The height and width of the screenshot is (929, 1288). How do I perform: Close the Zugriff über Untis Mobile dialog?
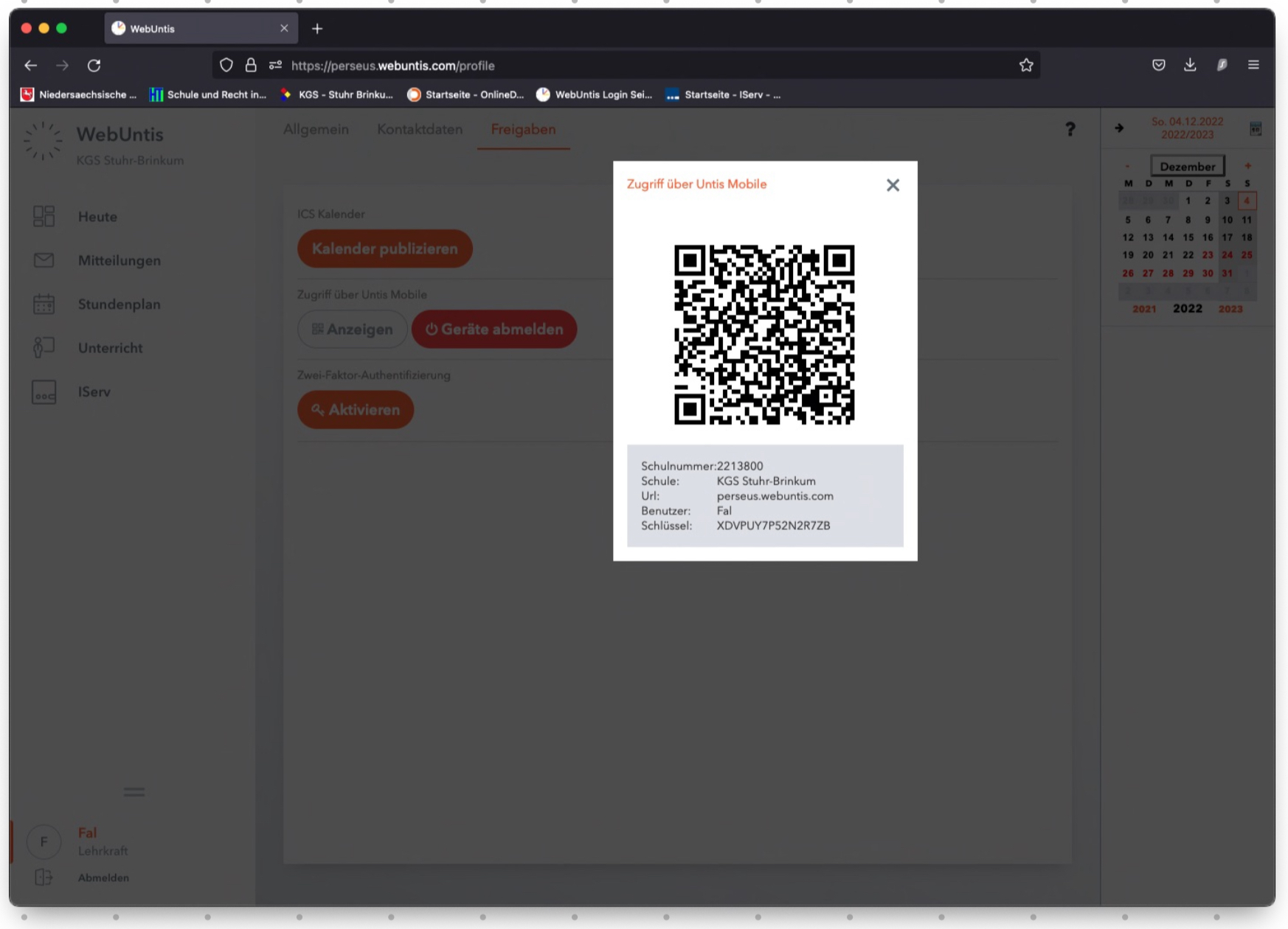click(893, 185)
